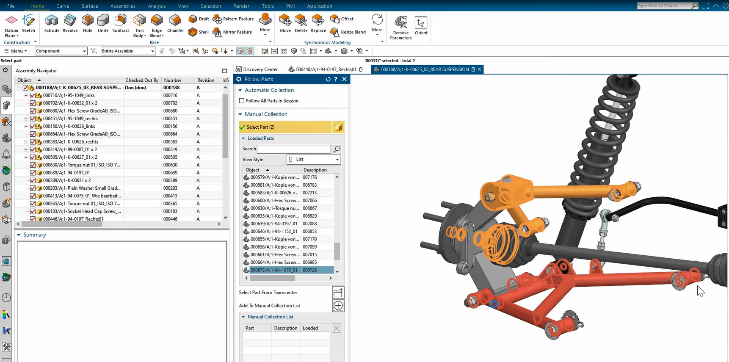The image size is (729, 362).
Task: Expand the 000583 tree node
Action: pos(26,142)
